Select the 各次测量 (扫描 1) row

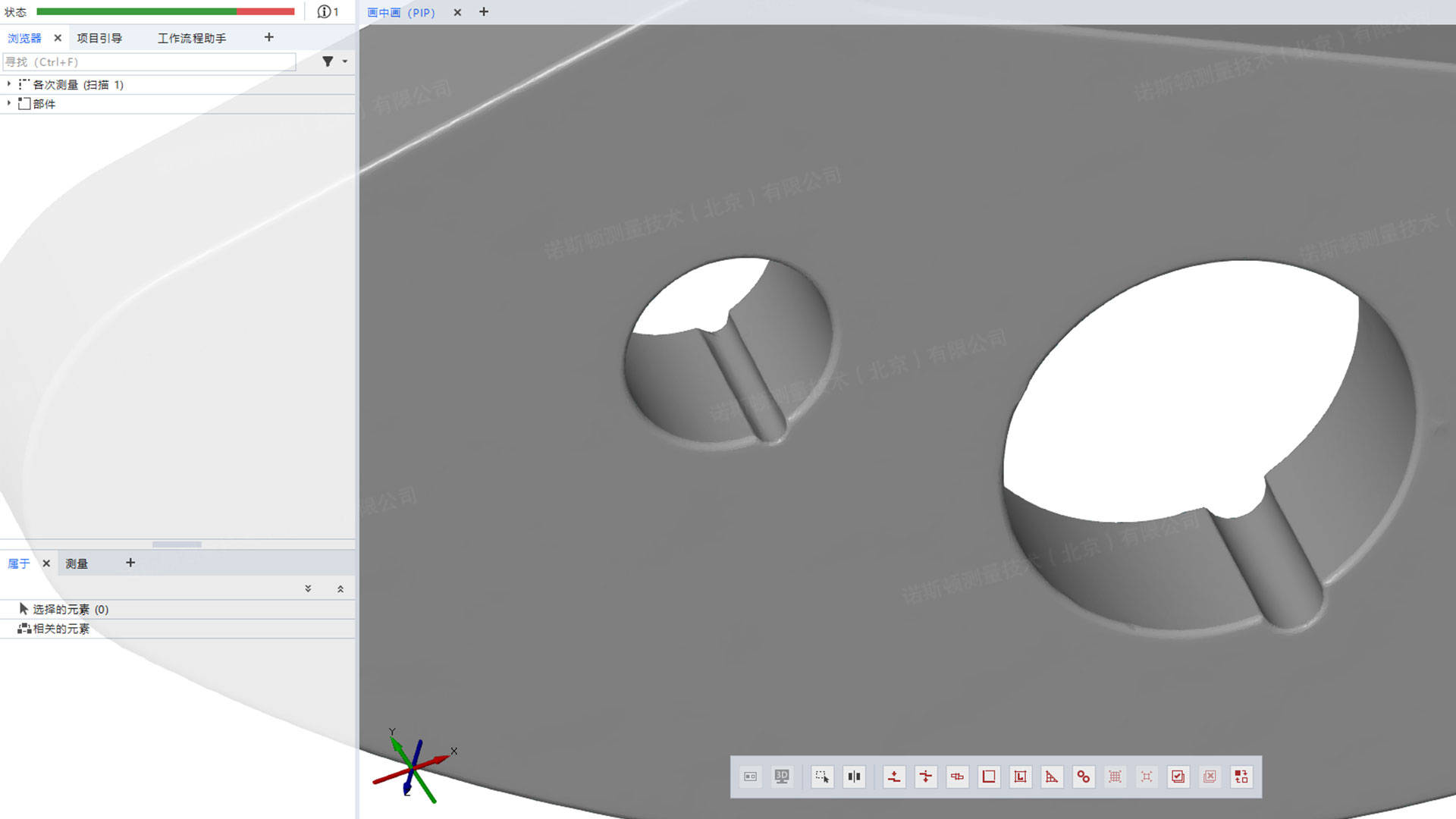pos(177,84)
